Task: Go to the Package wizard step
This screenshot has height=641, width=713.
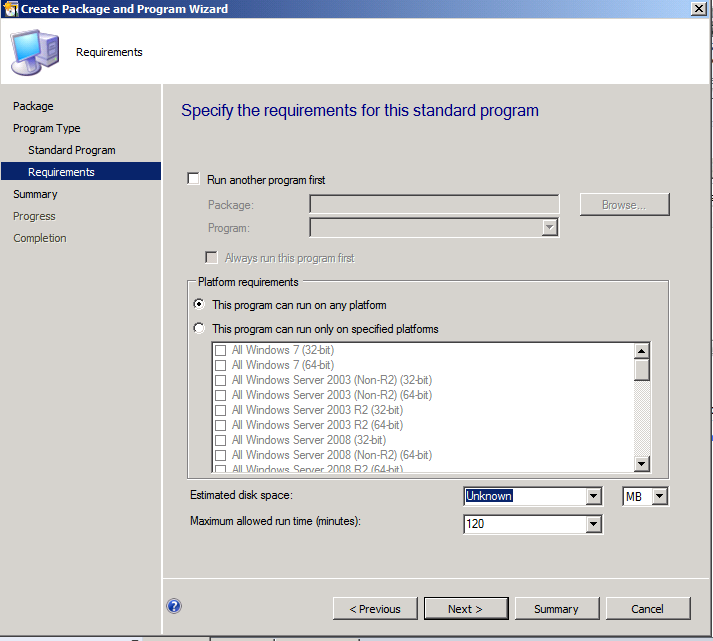Action: point(33,106)
